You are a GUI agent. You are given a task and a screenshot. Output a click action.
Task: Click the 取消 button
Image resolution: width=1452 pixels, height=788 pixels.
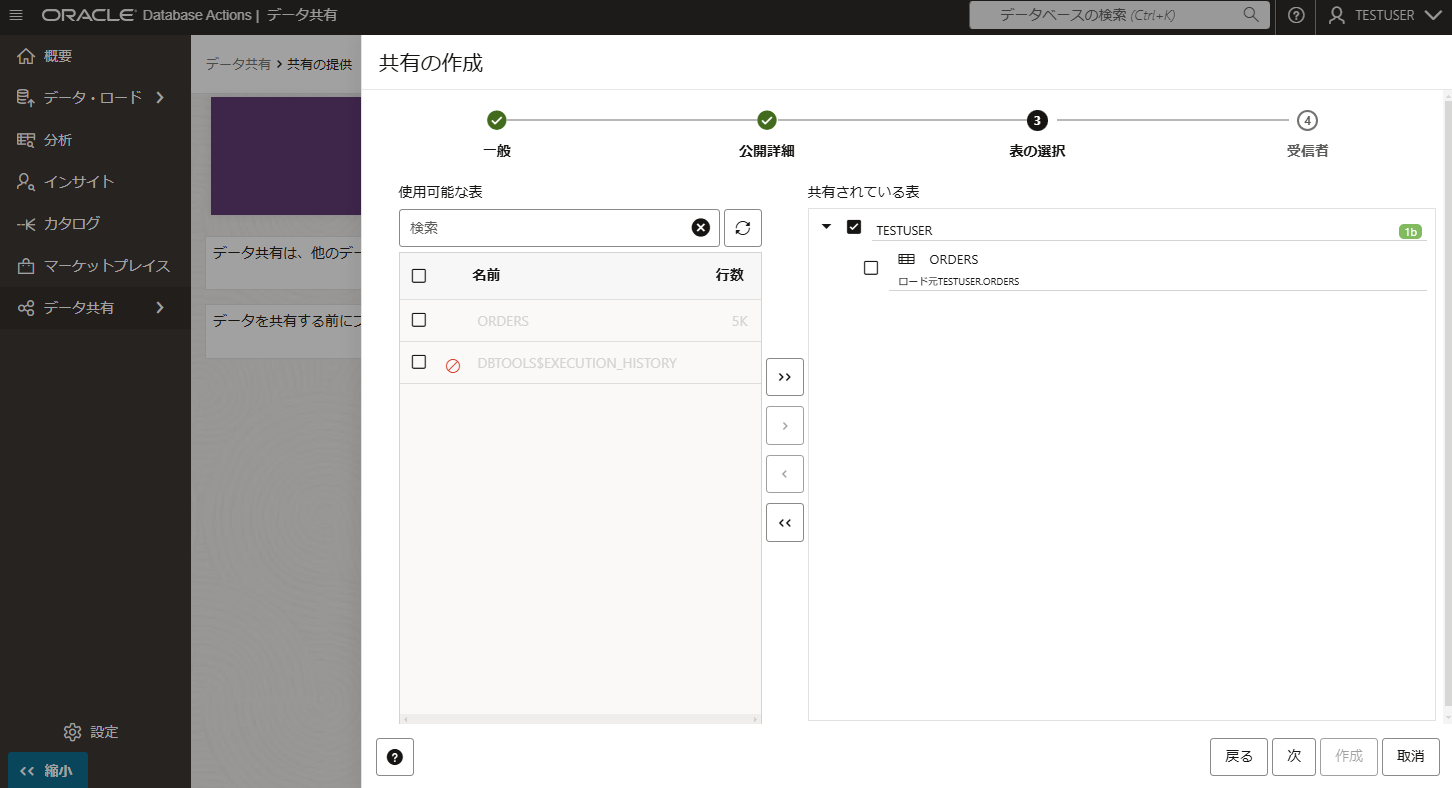[x=1410, y=757]
